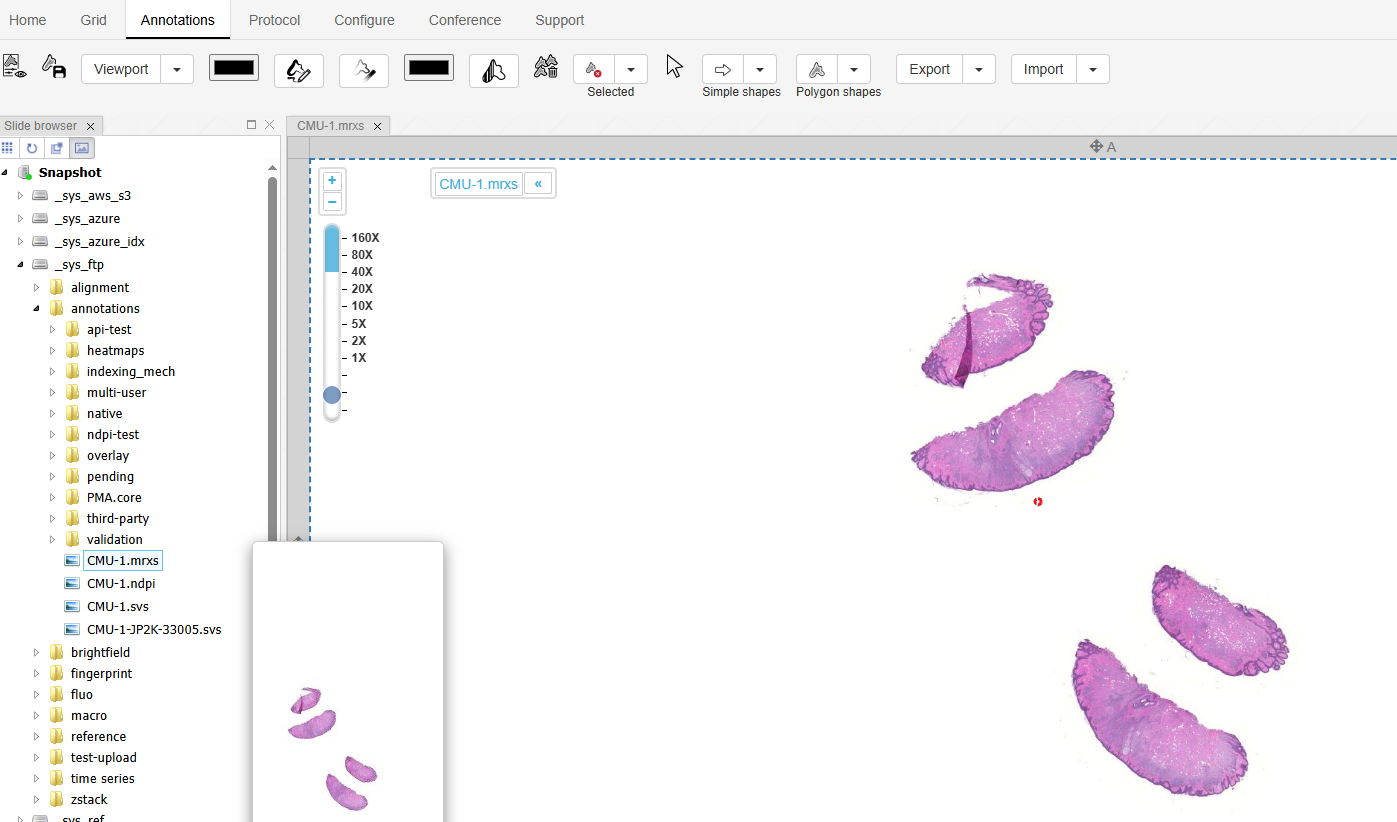Select CMU-1.ndpi file in the tree
Viewport: 1397px width, 822px height.
(121, 583)
